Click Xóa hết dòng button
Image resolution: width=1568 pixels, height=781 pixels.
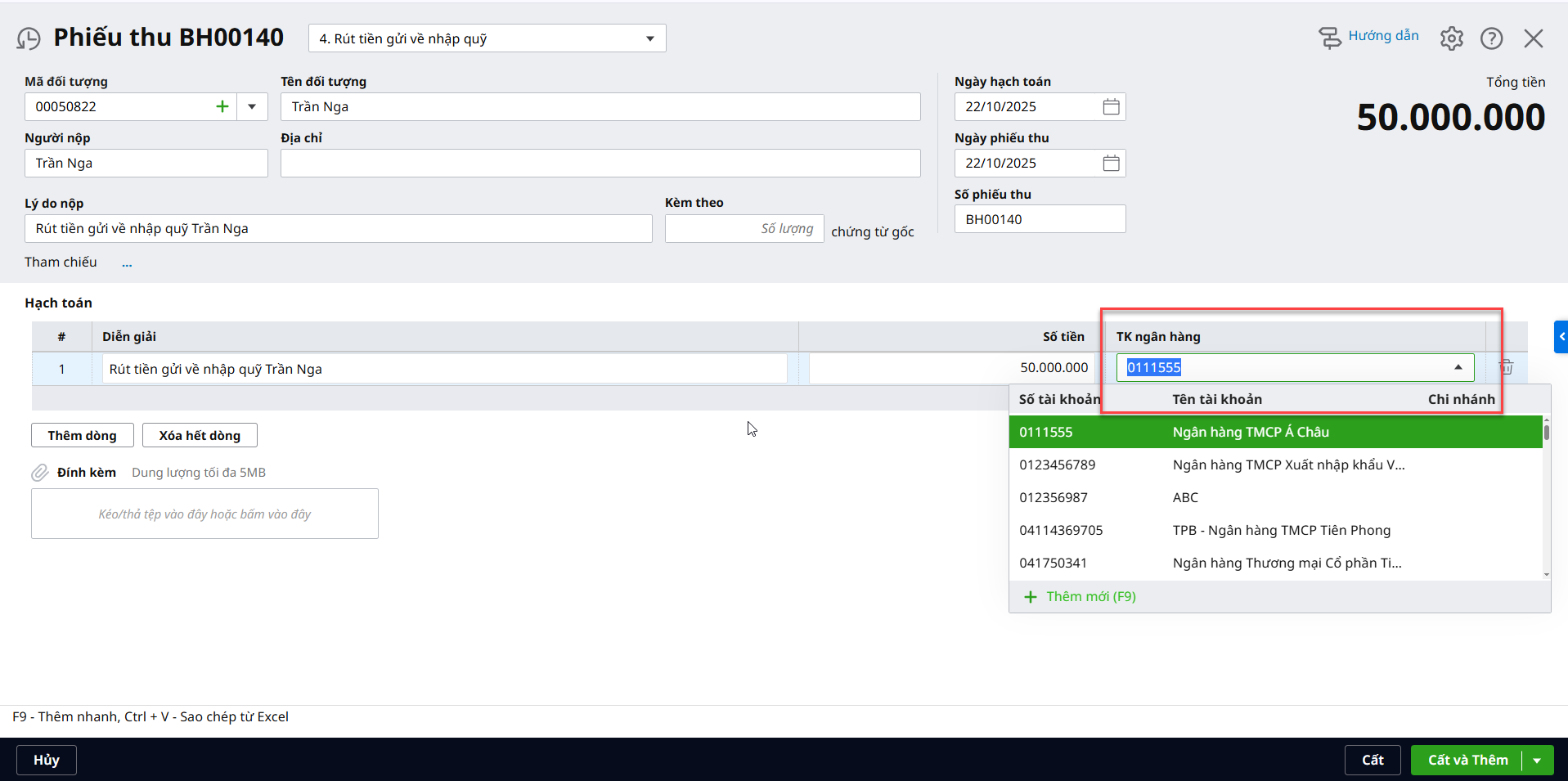coord(200,435)
